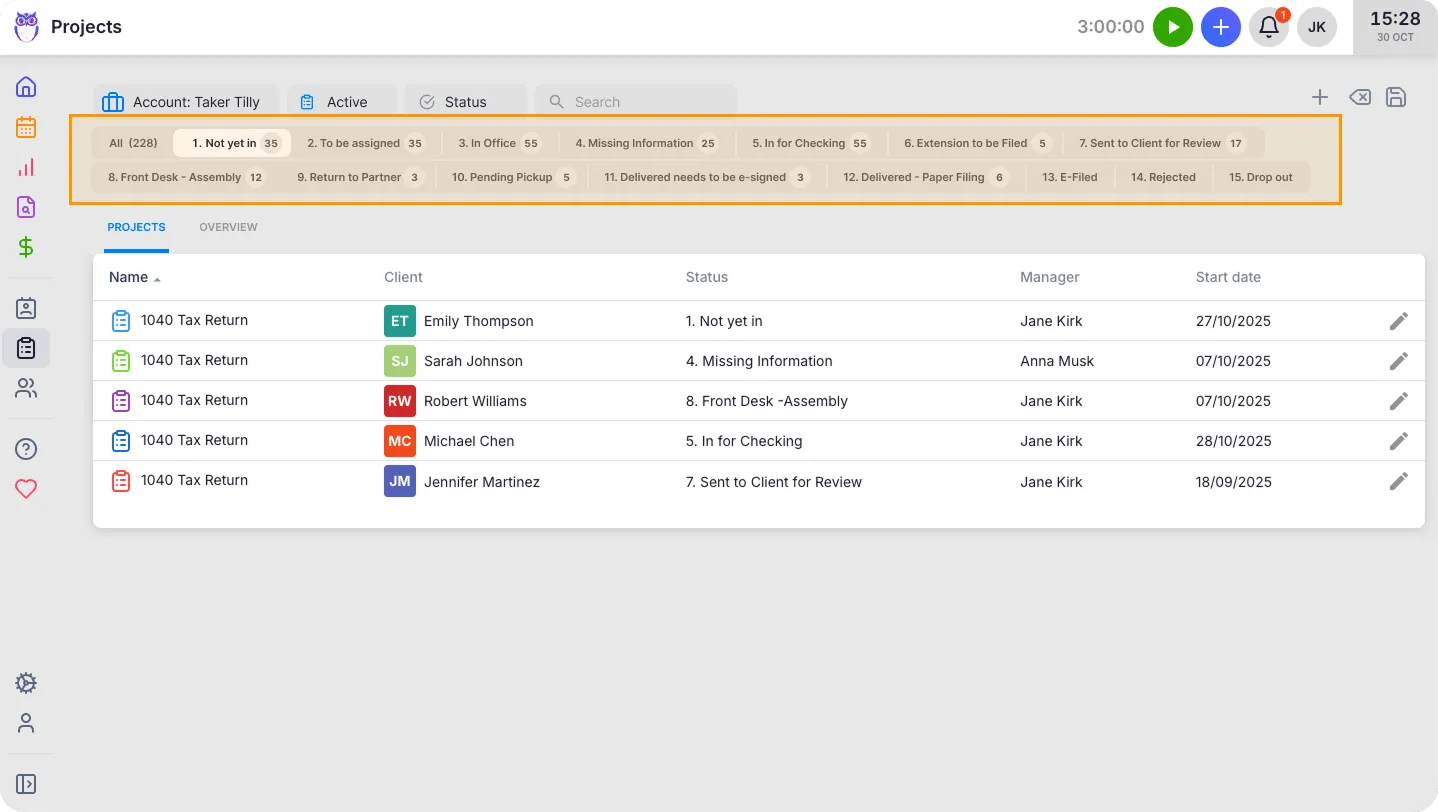This screenshot has height=812, width=1438.
Task: Click the blue plus button in the top bar
Action: pos(1220,27)
